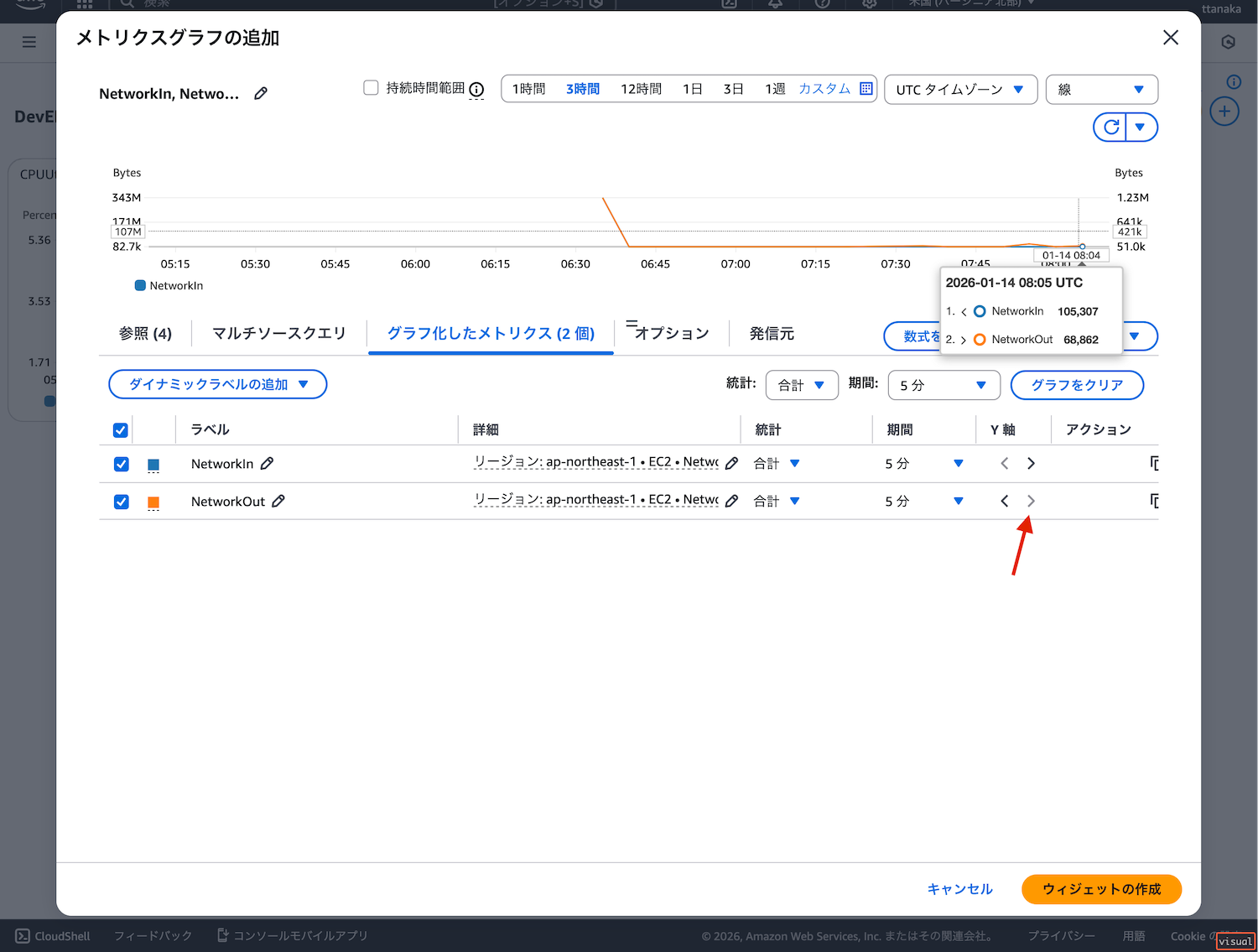The width and height of the screenshot is (1258, 952).
Task: Open the UTC timezone dropdown
Action: tap(959, 90)
